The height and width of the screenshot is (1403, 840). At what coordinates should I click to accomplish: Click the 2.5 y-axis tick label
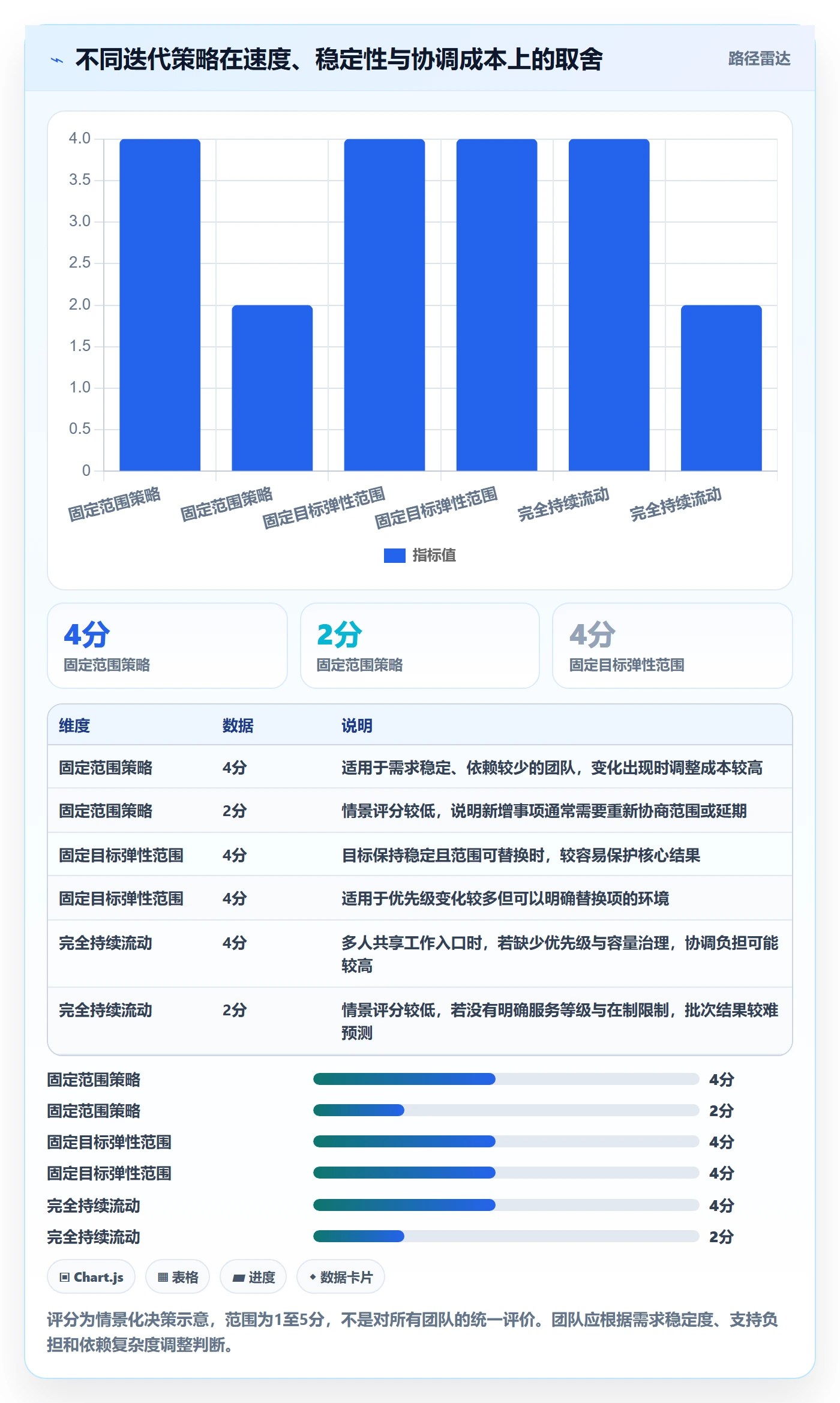(80, 263)
